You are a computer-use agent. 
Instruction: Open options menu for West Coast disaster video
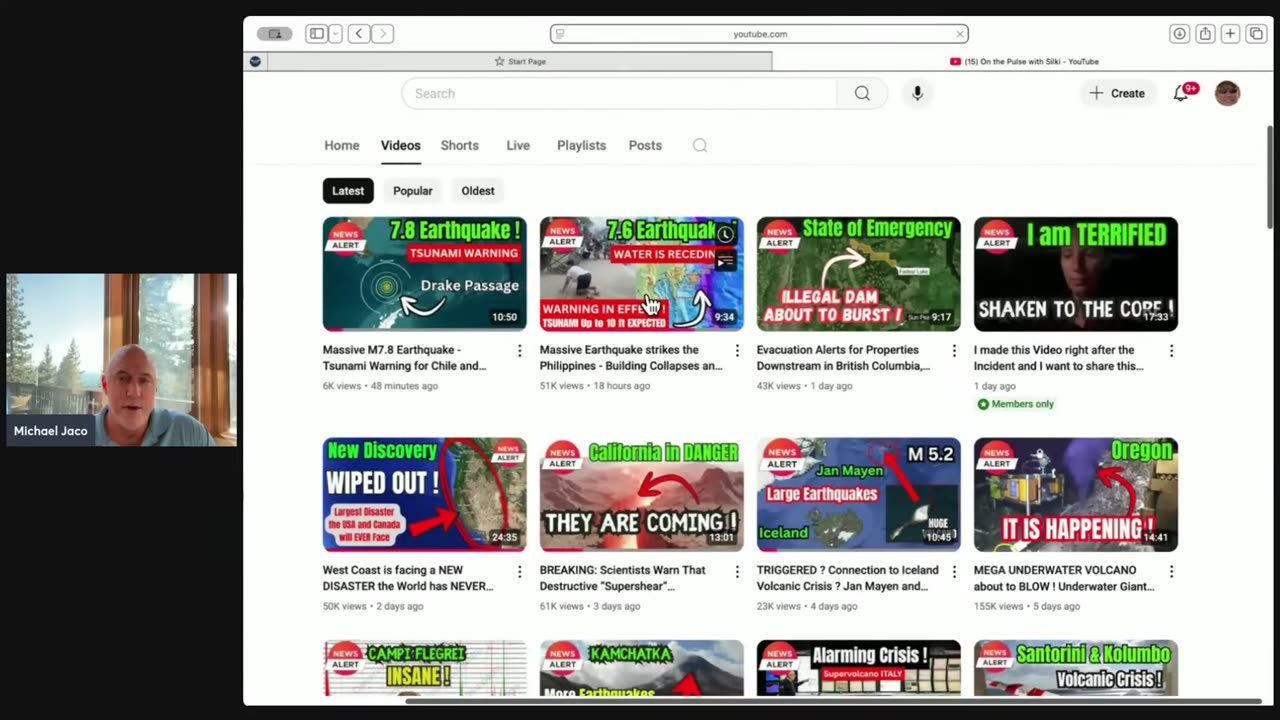coord(519,571)
